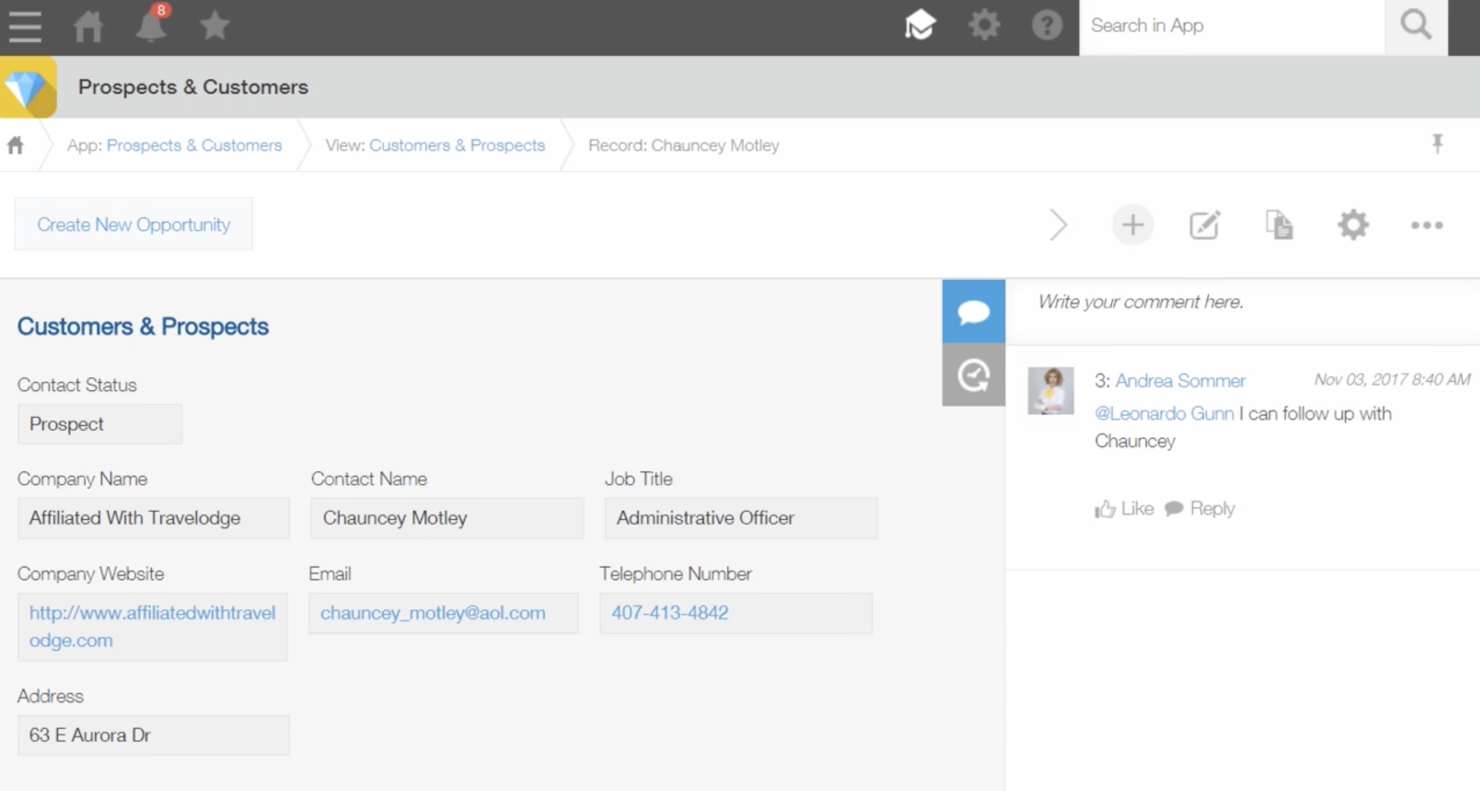Duplicate the record via the copy icon
This screenshot has height=791, width=1480.
(1279, 224)
